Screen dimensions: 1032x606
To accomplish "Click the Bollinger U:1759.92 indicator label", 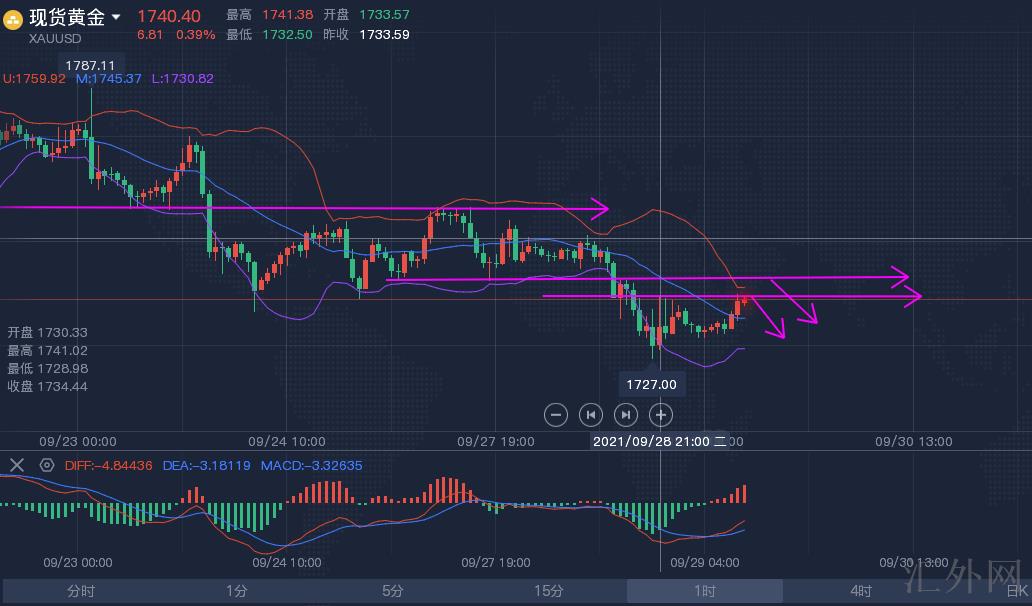I will pyautogui.click(x=34, y=78).
